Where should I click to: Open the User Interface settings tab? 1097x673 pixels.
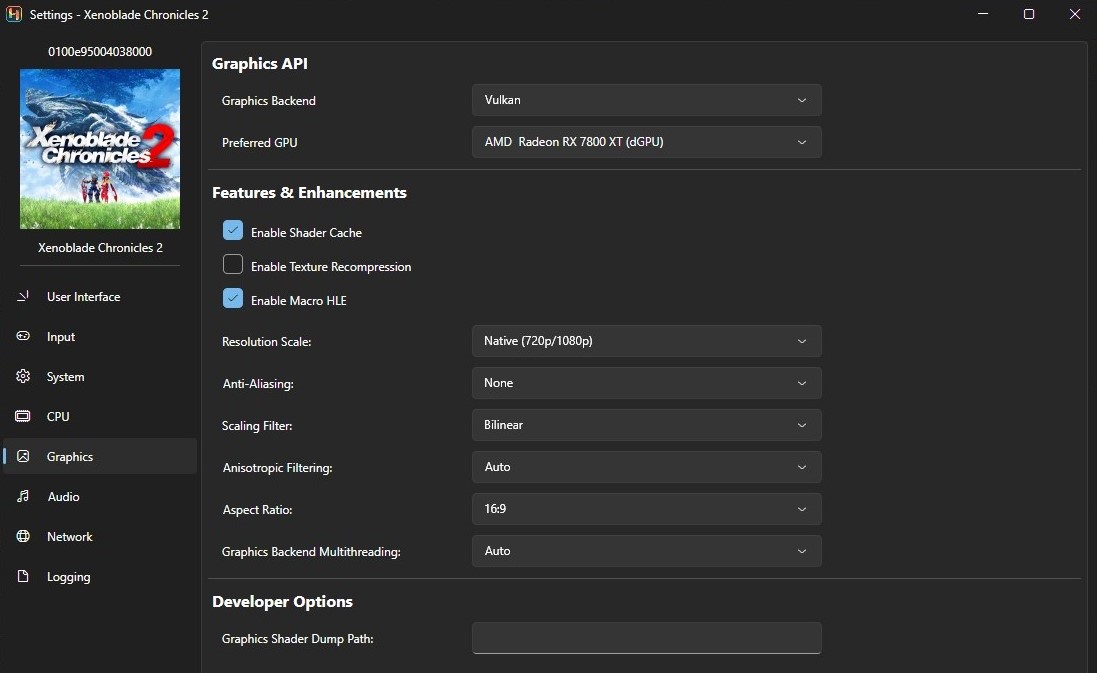coord(100,297)
